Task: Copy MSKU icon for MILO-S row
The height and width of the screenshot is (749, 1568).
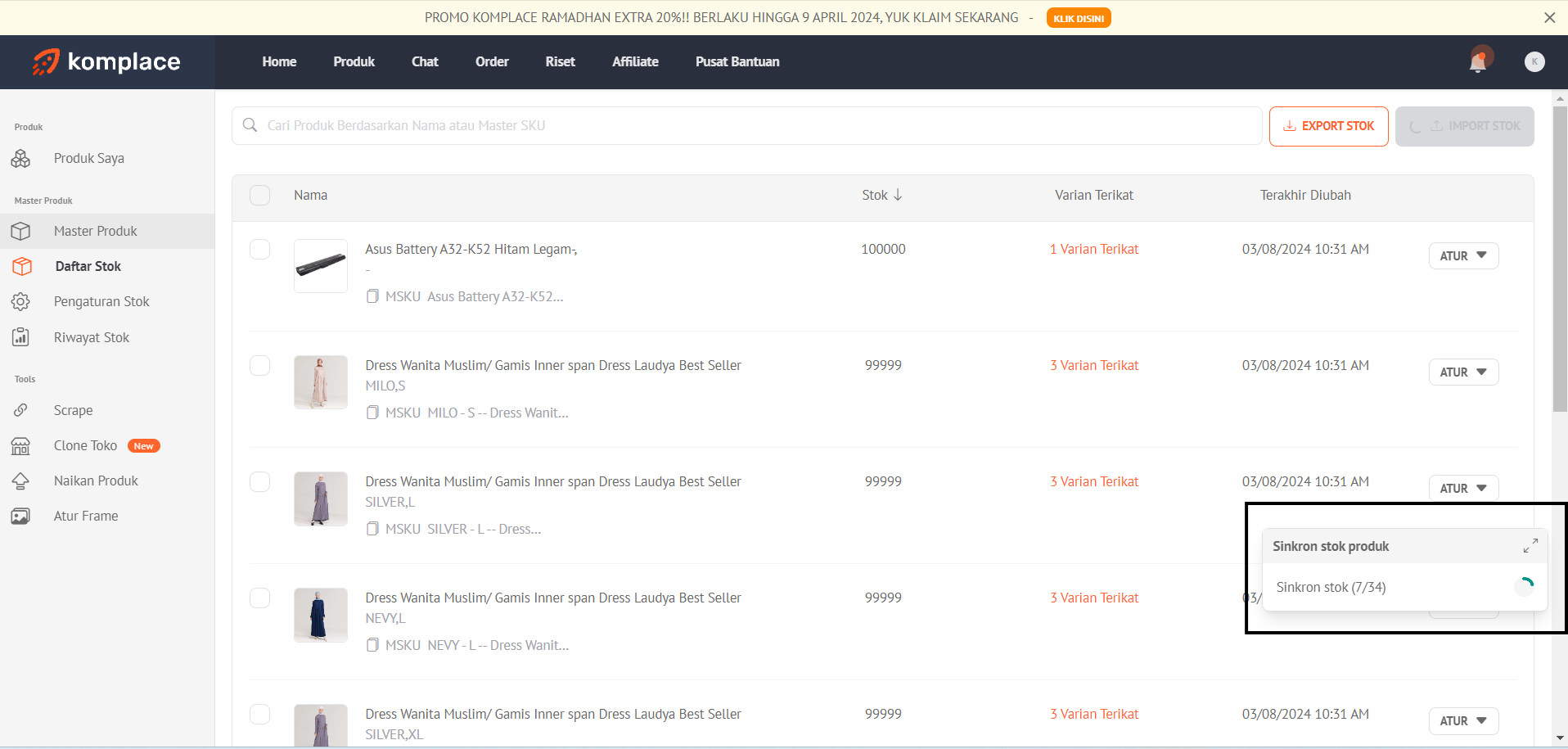Action: (372, 413)
